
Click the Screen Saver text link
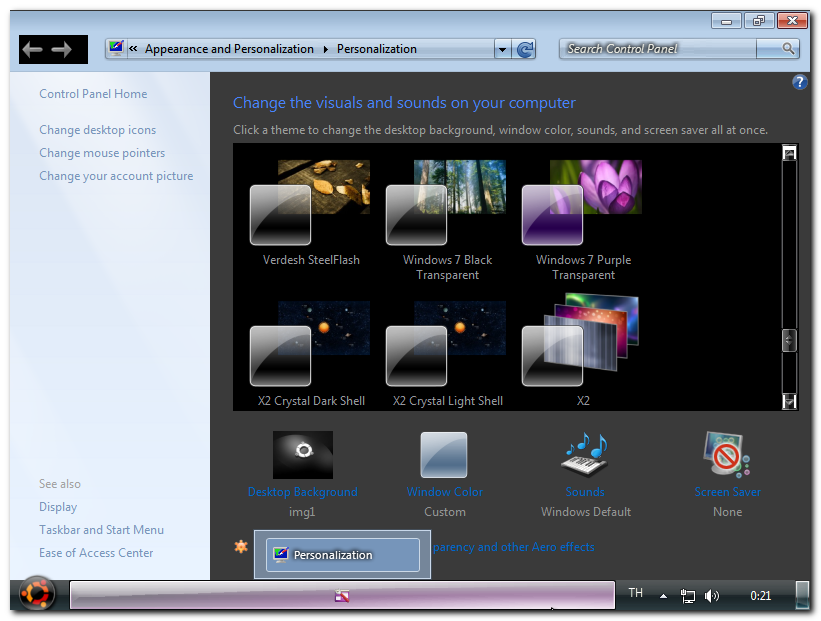(x=727, y=492)
